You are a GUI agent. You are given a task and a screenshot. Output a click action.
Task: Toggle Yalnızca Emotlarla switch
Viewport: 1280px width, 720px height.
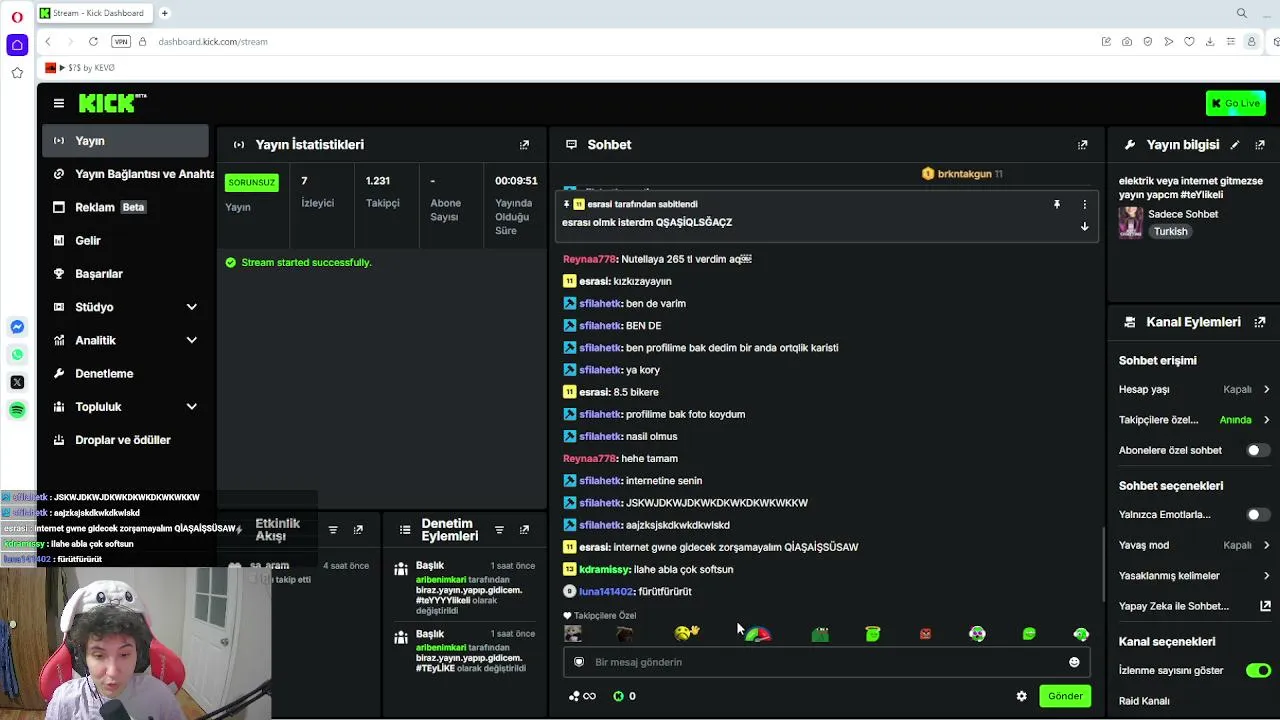(x=1257, y=514)
